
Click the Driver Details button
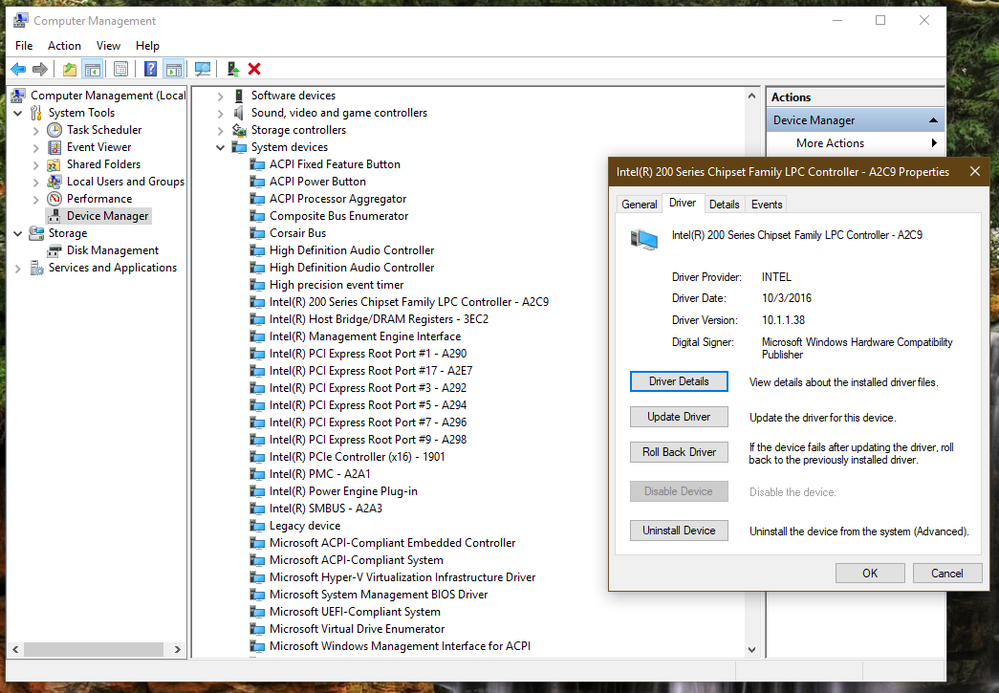[679, 382]
